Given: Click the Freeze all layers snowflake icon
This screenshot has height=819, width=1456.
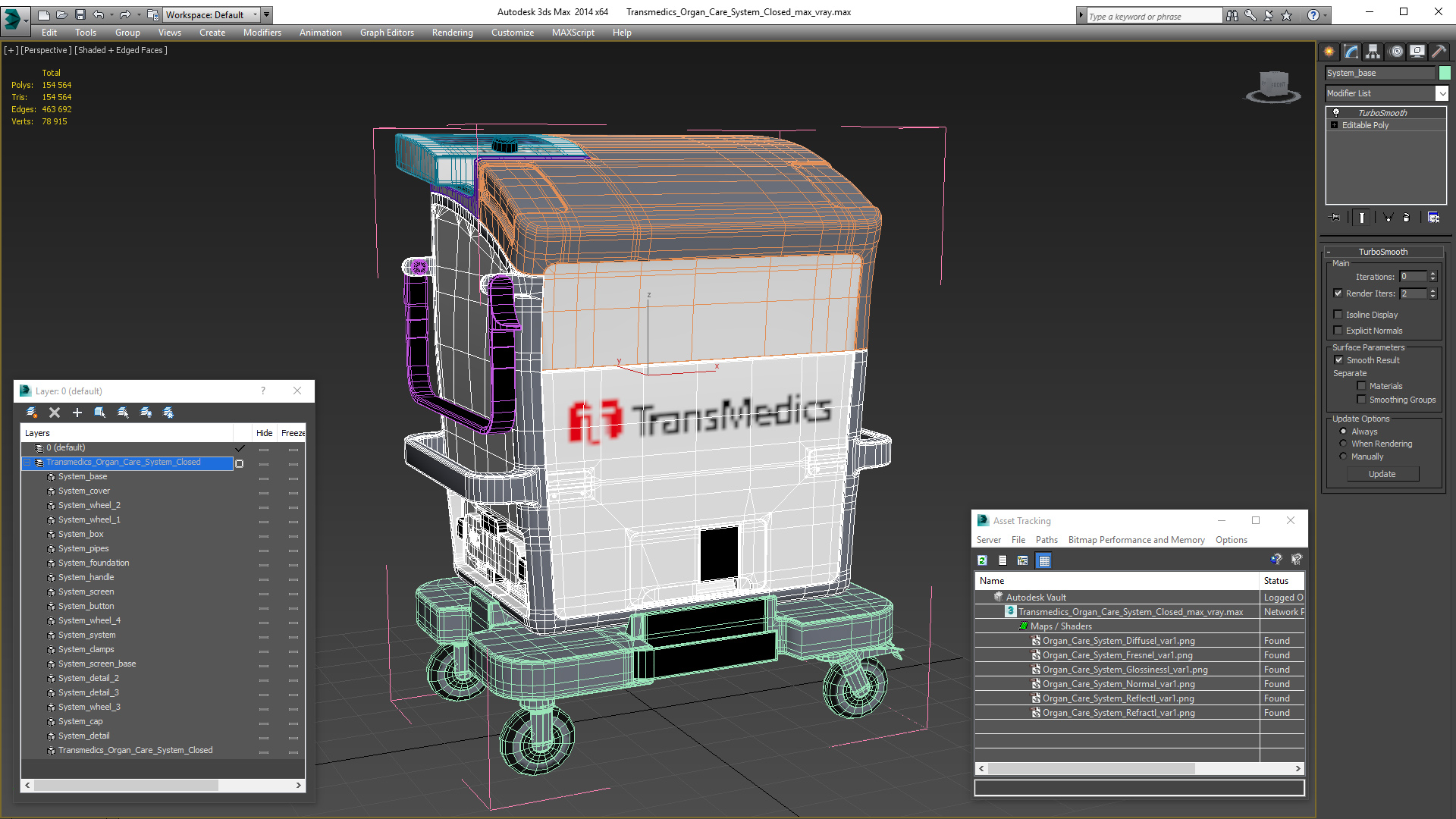Looking at the screenshot, I should 168,413.
